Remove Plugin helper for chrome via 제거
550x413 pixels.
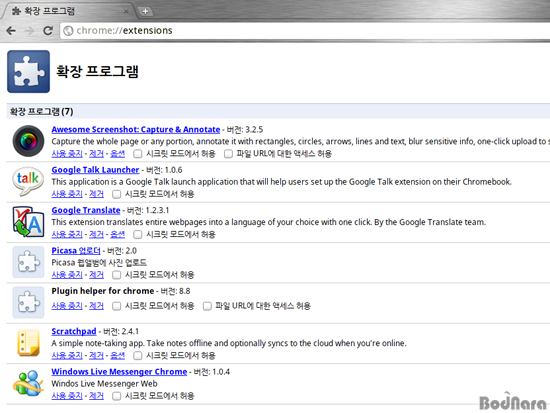point(96,306)
